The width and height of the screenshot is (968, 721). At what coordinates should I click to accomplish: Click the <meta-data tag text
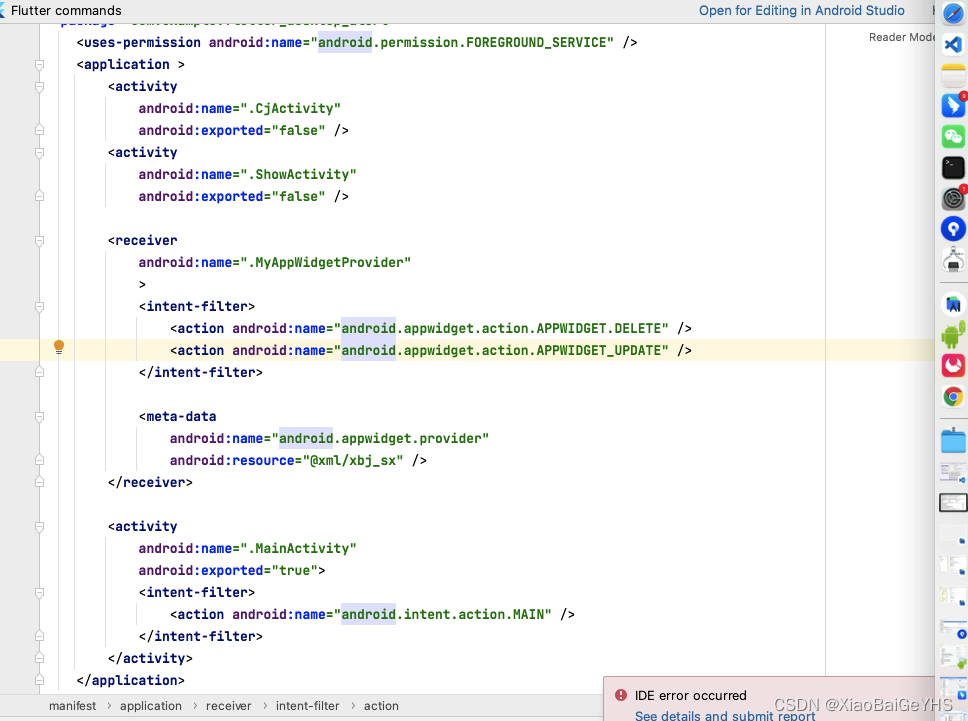tap(178, 417)
